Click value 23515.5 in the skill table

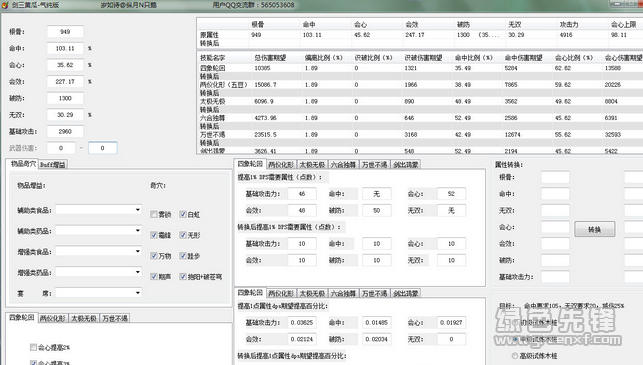(x=265, y=135)
